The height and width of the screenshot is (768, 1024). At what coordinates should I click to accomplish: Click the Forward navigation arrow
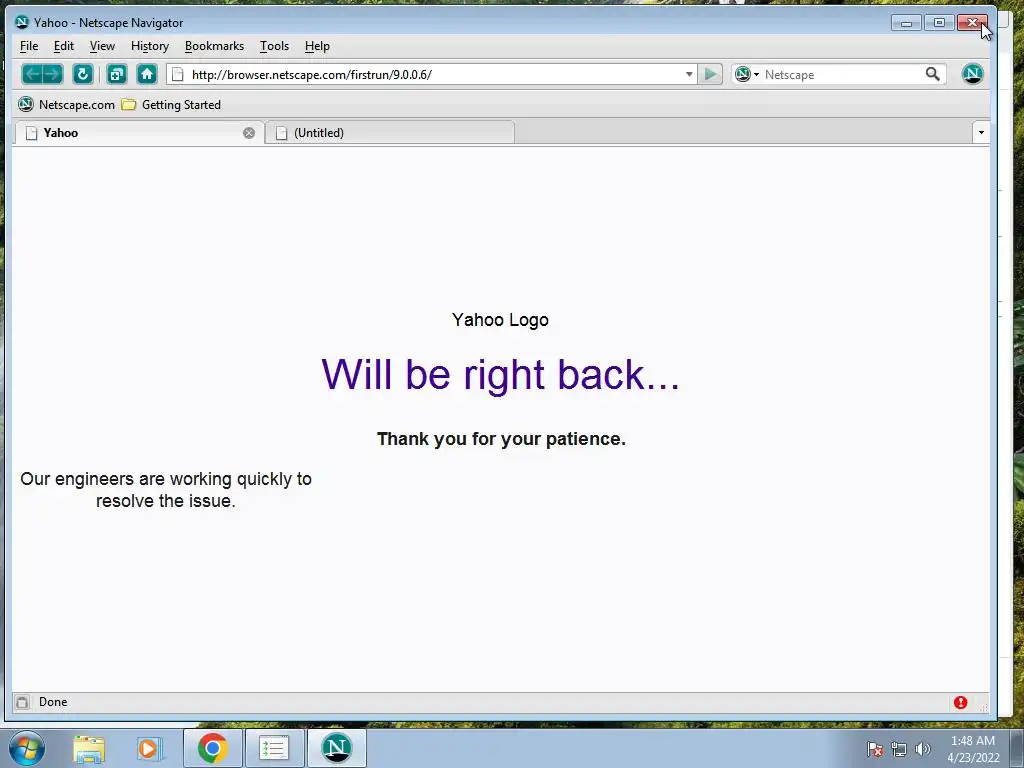click(x=53, y=74)
